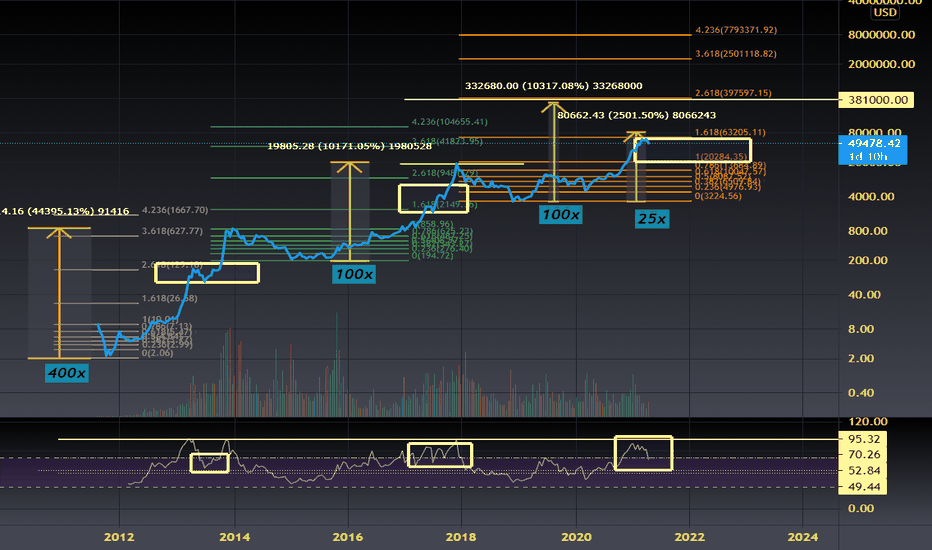Select the 100x label under the 2016 arrow
Viewport: 932px width, 550px height.
[354, 274]
